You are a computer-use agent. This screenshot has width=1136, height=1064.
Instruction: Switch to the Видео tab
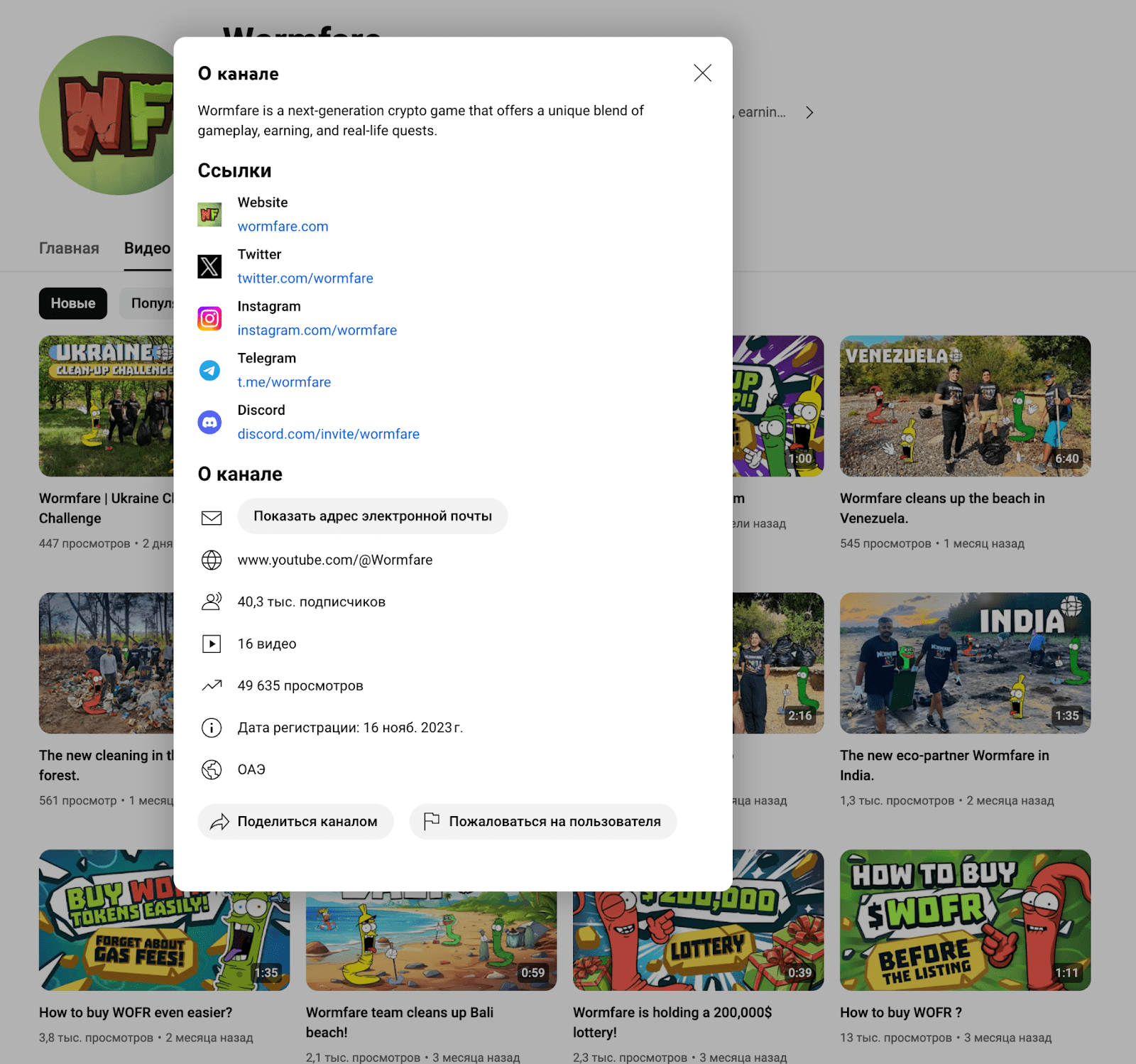point(148,248)
